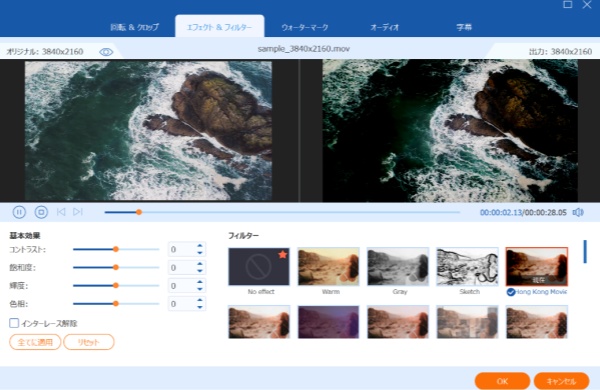The image size is (600, 390).
Task: Select the Hong Kong Movie filter
Action: coord(537,266)
